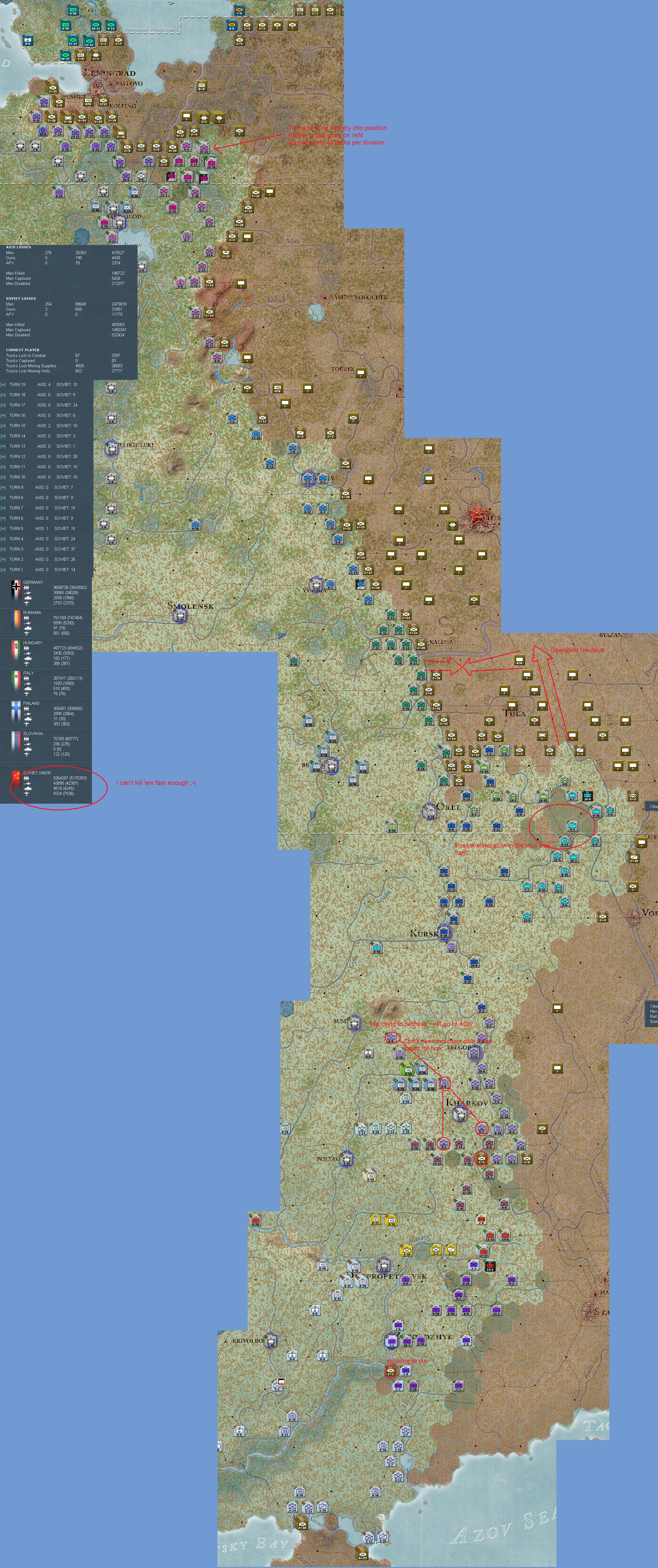658x1568 pixels.
Task: Click the CURRENT PLAYER heading
Action: tap(22, 350)
